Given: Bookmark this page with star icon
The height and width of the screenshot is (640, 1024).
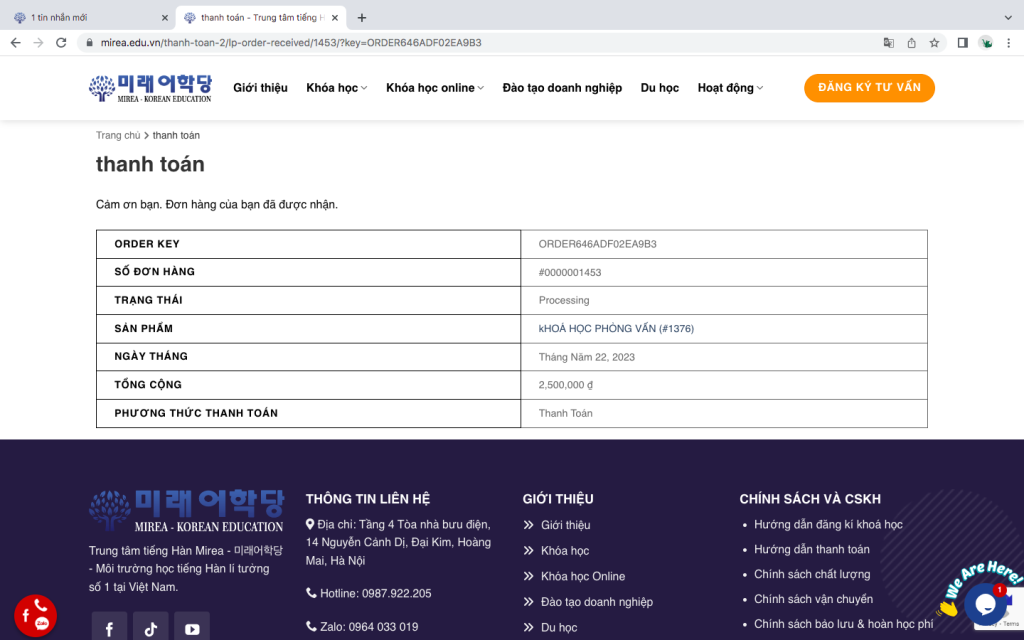Looking at the screenshot, I should click(934, 43).
